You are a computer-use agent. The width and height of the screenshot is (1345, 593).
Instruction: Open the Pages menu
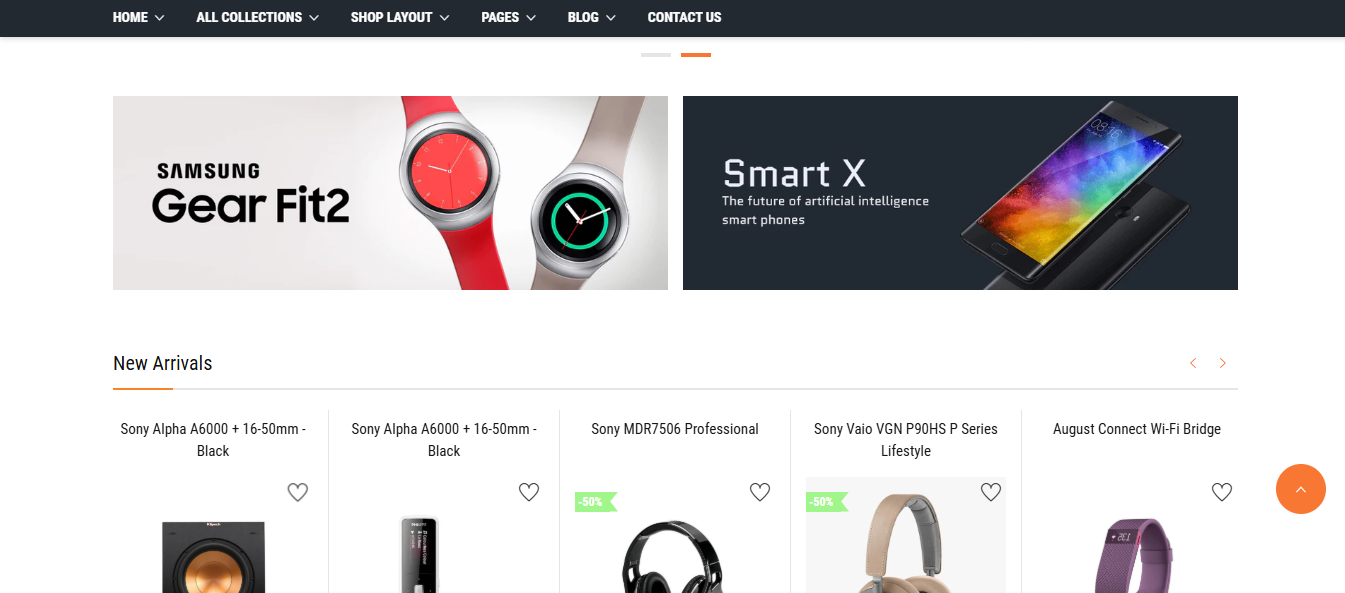click(x=509, y=17)
